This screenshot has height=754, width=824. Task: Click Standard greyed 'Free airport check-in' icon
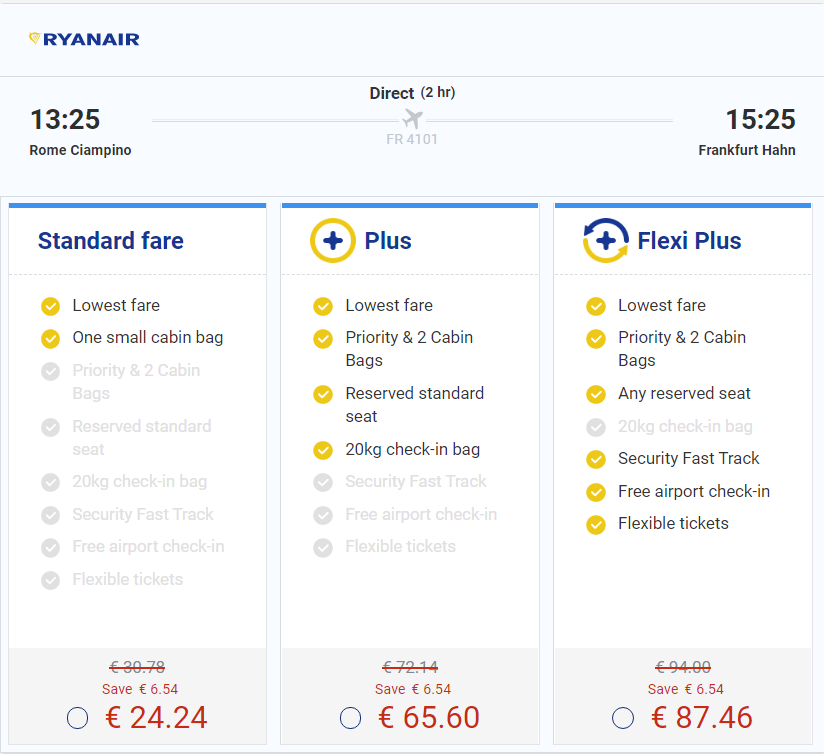click(50, 548)
